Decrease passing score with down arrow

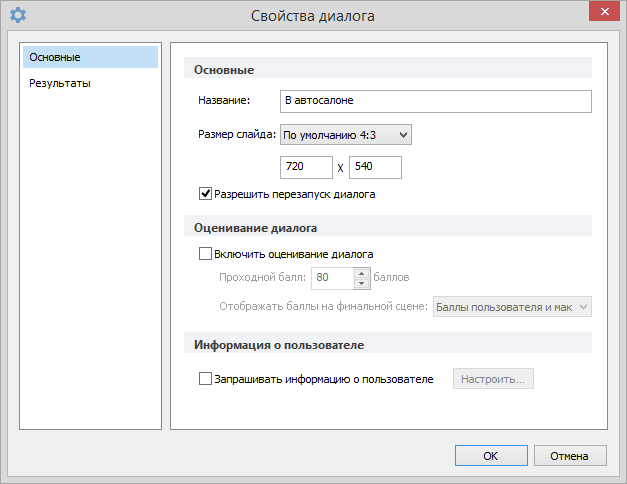click(361, 284)
